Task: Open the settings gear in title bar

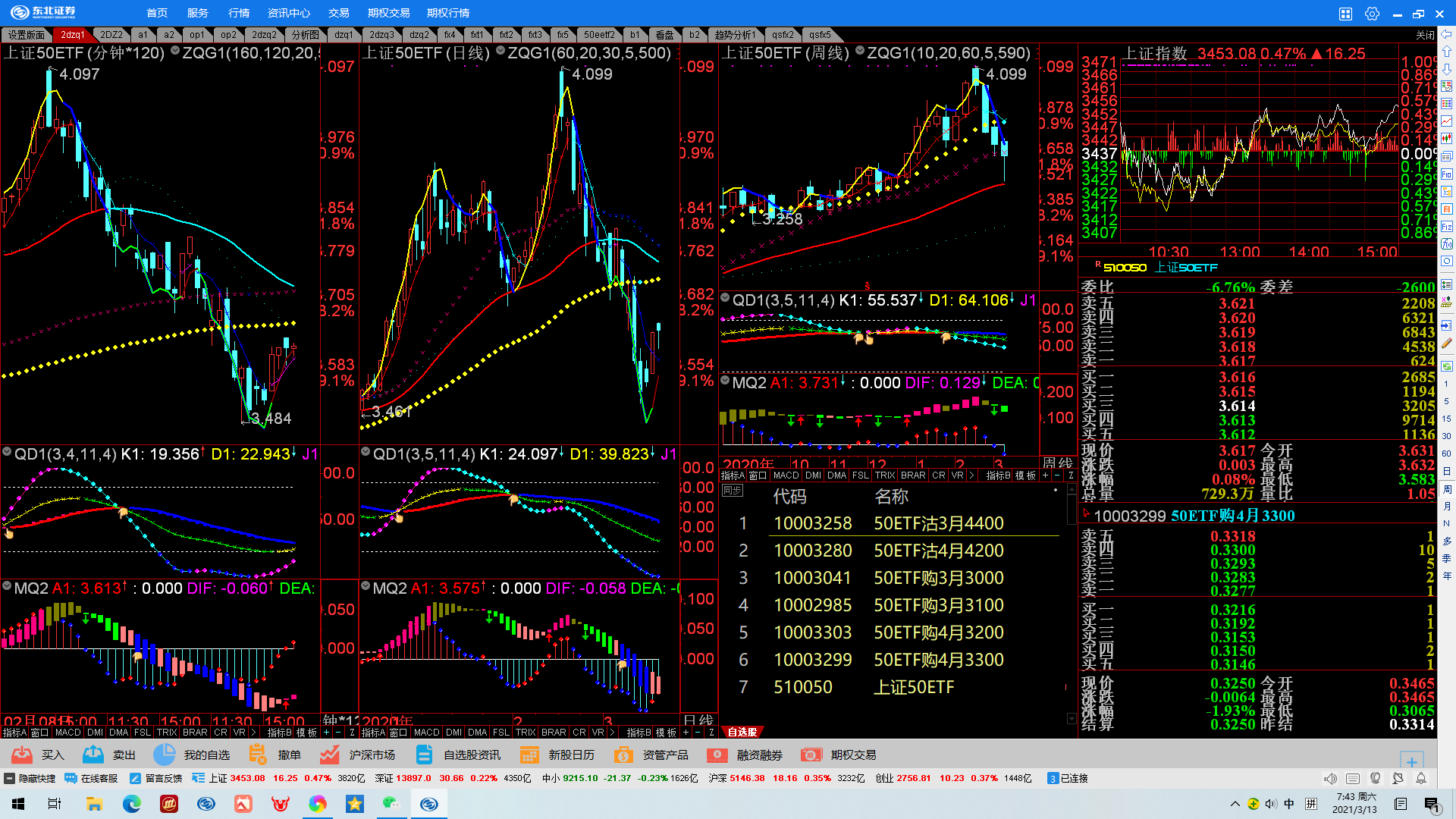Action: point(1371,14)
